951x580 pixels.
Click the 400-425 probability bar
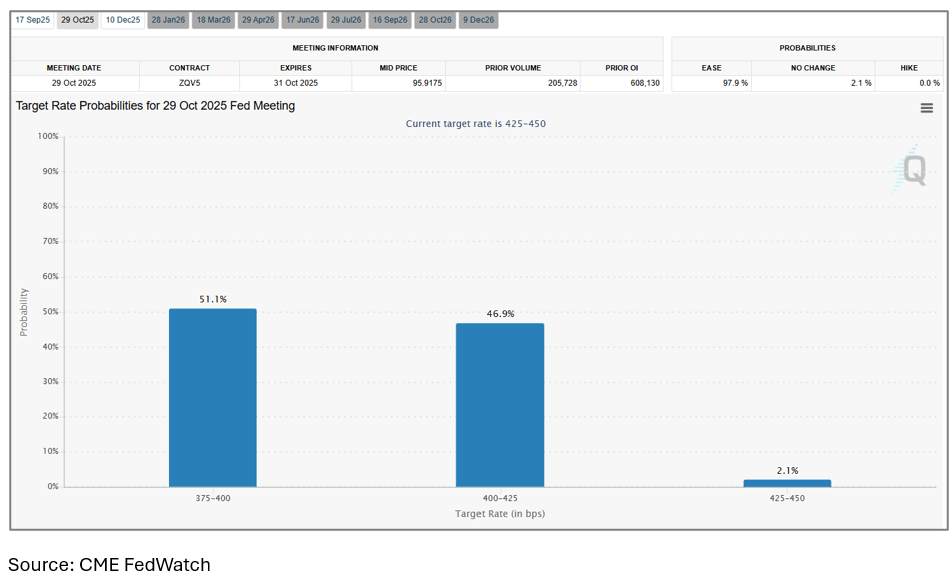pos(500,404)
